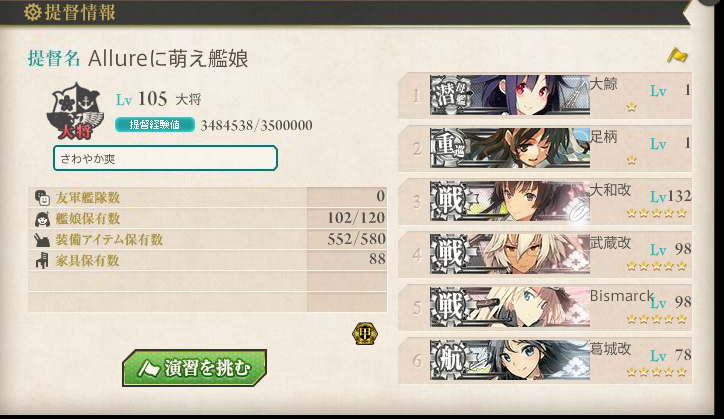Click the yellow flag icon
The width and height of the screenshot is (724, 419).
point(677,56)
